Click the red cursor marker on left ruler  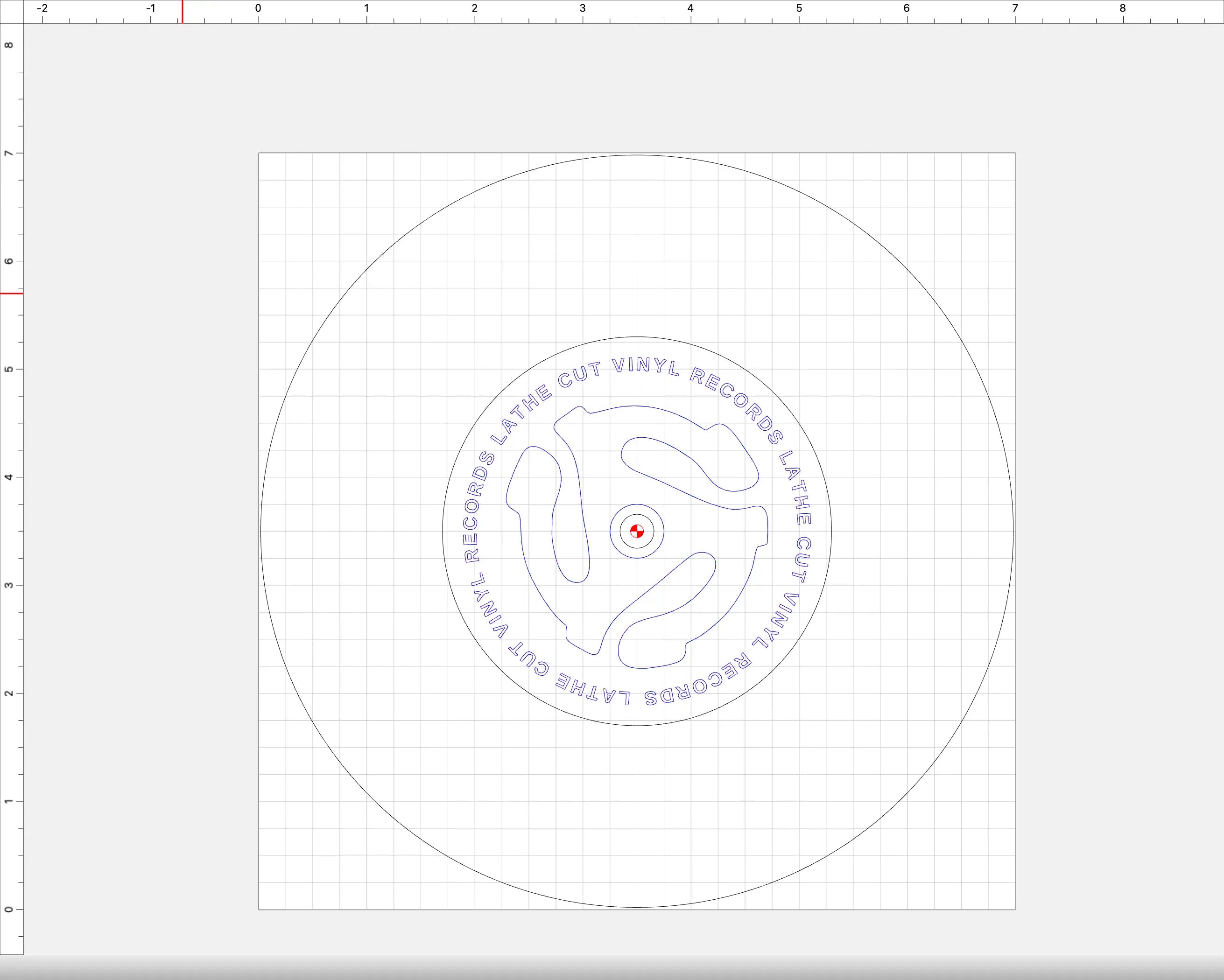(11, 294)
